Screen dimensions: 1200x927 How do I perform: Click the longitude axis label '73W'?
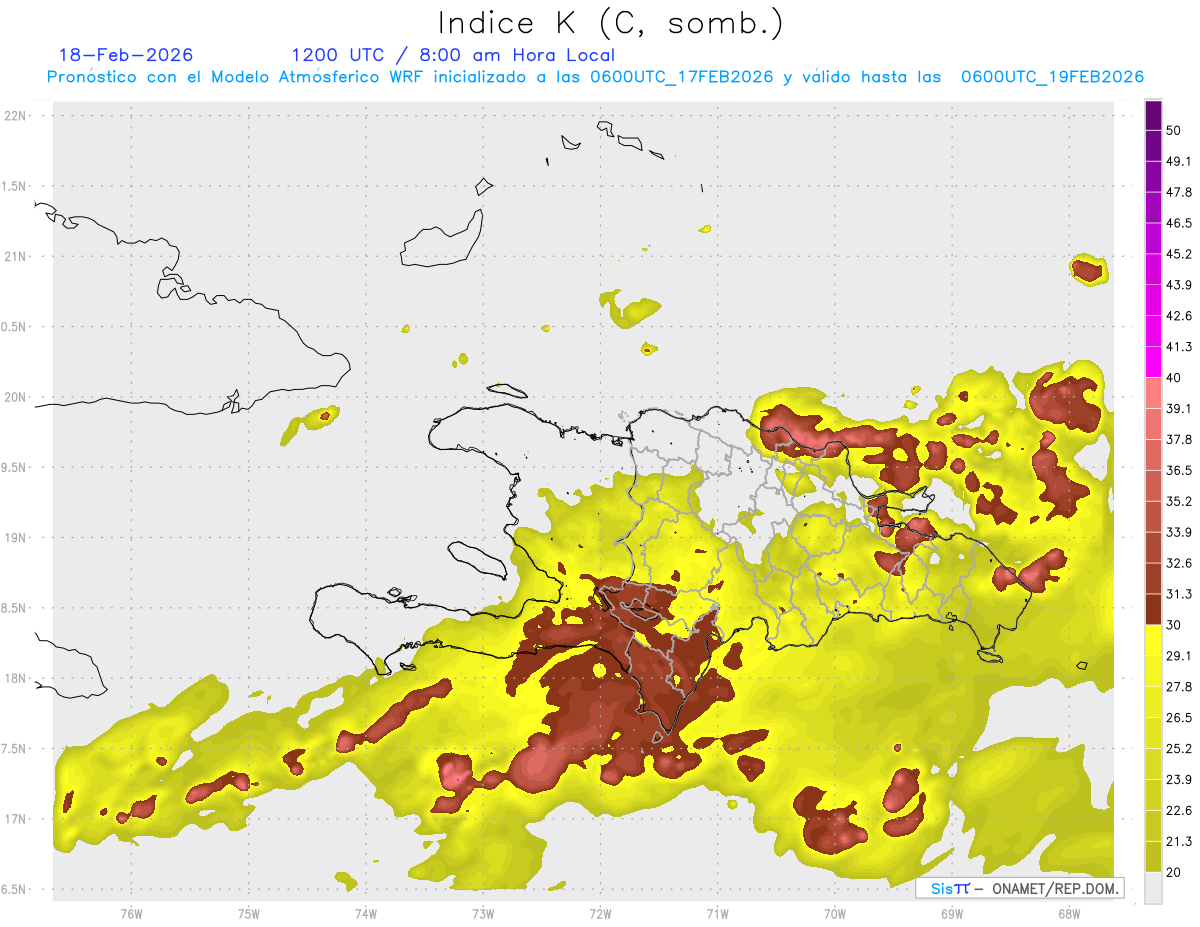pyautogui.click(x=483, y=914)
